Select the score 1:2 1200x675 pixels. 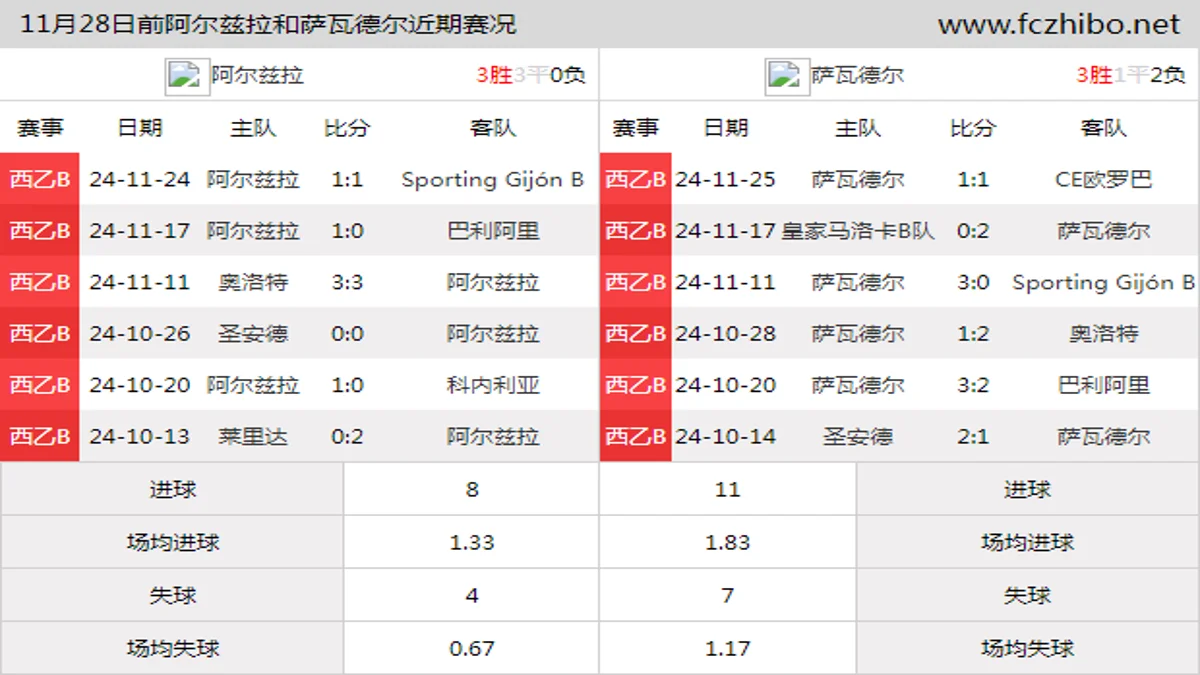pos(973,334)
